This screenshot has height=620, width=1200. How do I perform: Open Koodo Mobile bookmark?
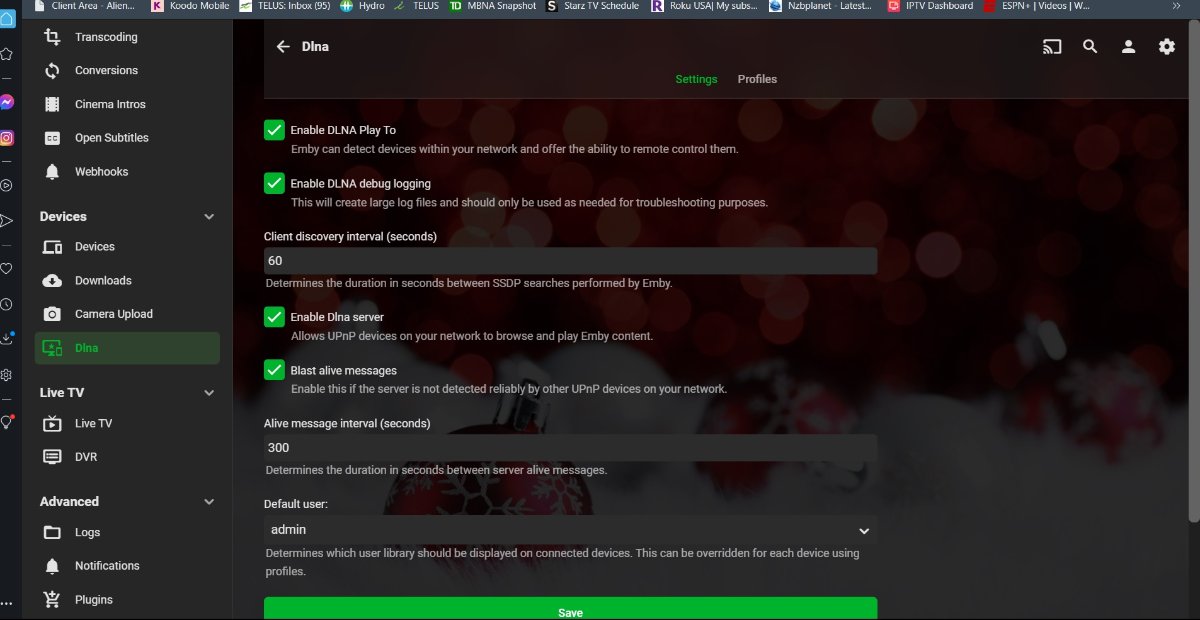pyautogui.click(x=190, y=6)
